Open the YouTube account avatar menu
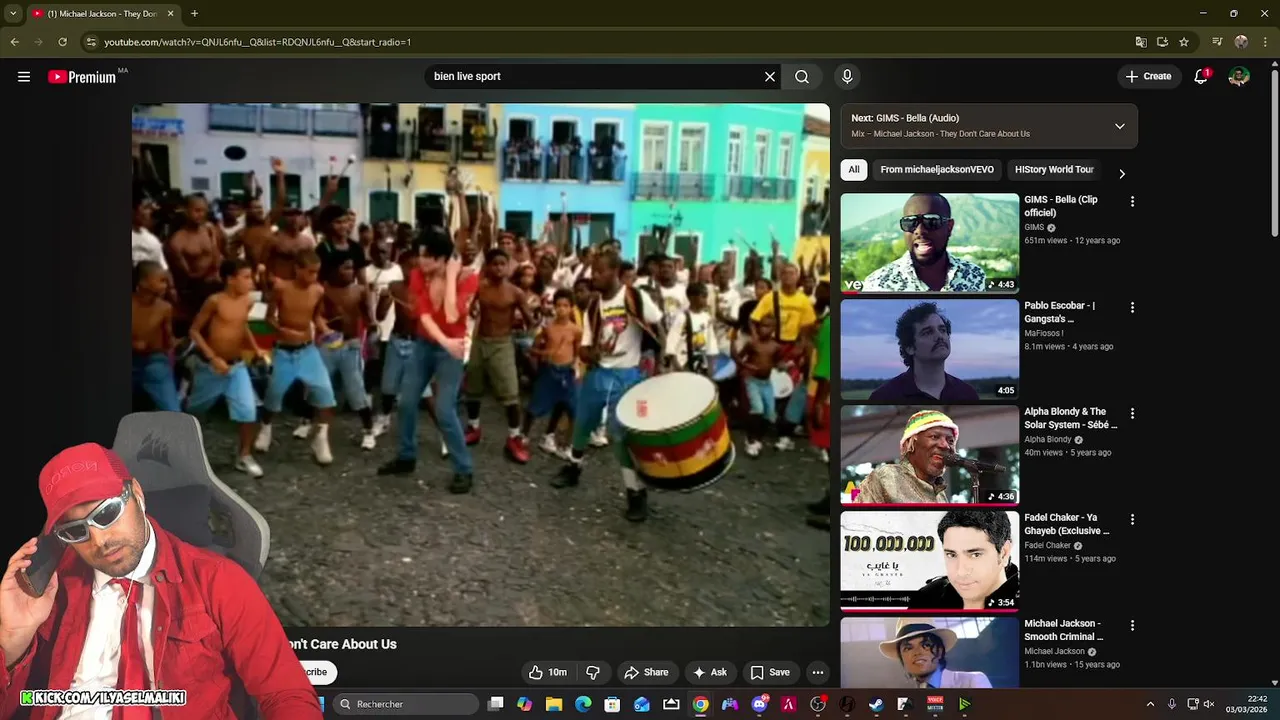1280x720 pixels. (x=1239, y=77)
